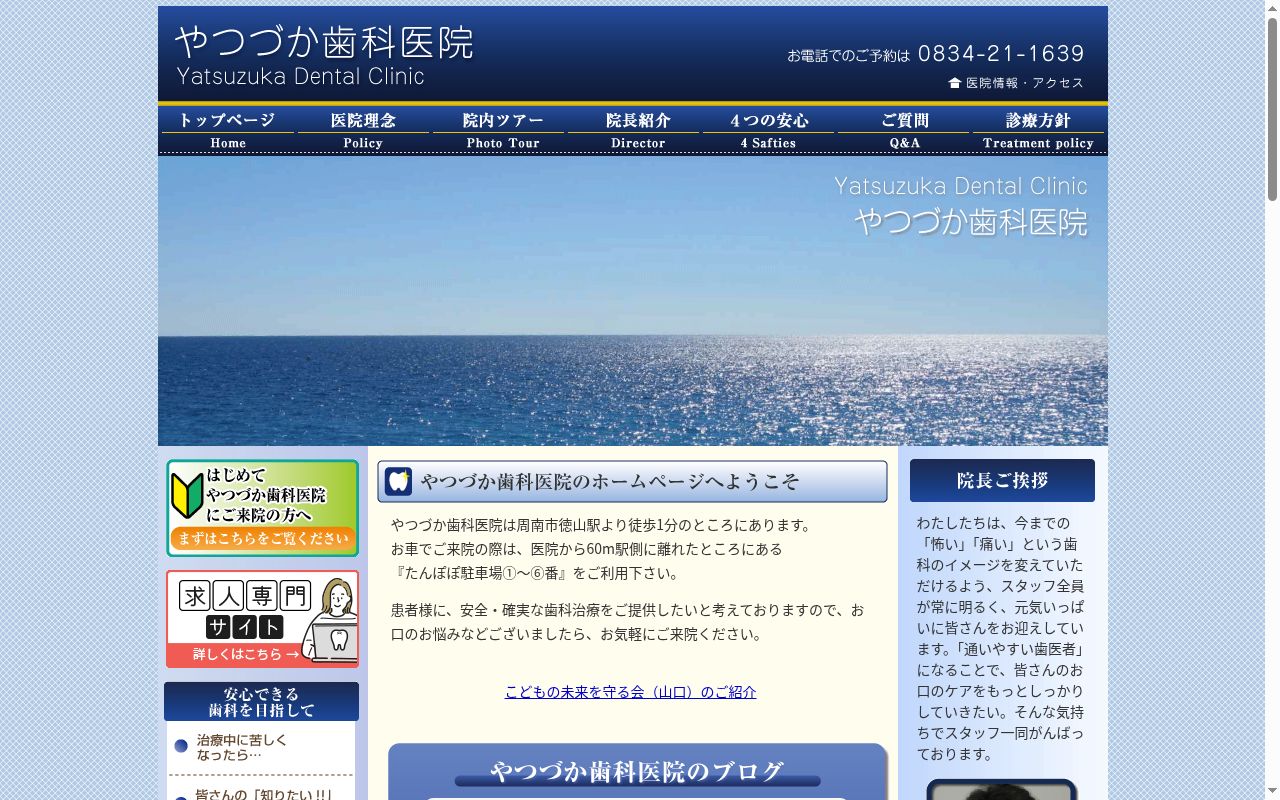This screenshot has width=1280, height=800.
Task: Click the ocean hero image
Action: coord(633,301)
